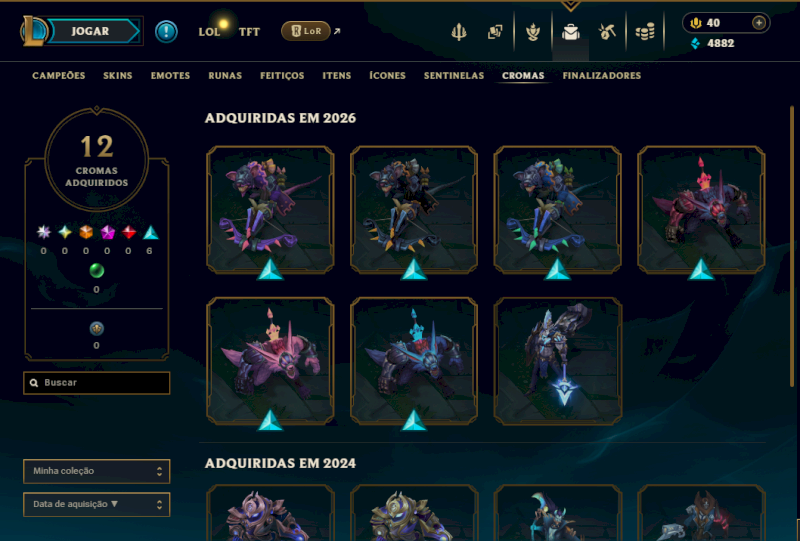Select the ruby red gem filter

tap(129, 233)
